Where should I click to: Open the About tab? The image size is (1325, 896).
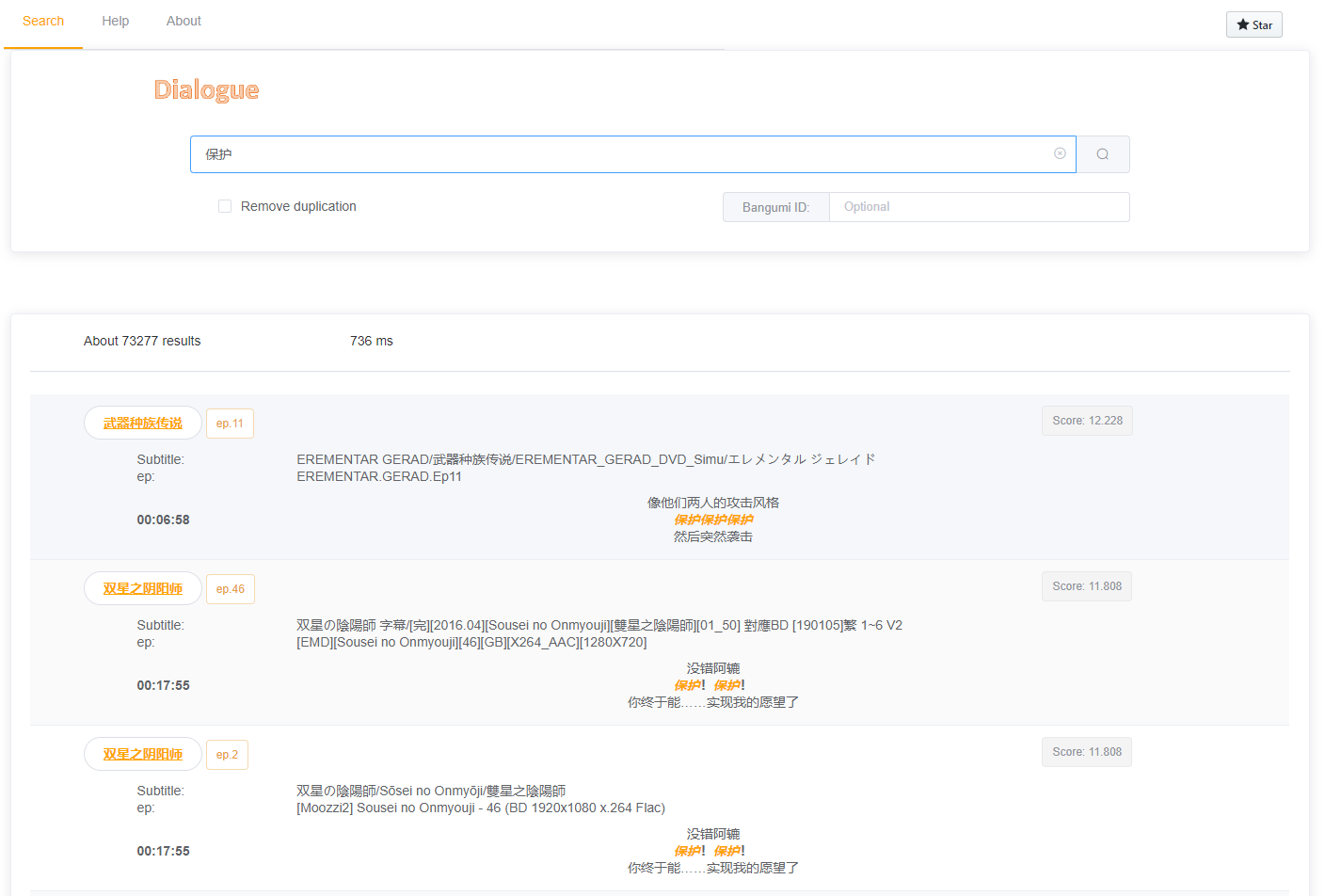[184, 21]
